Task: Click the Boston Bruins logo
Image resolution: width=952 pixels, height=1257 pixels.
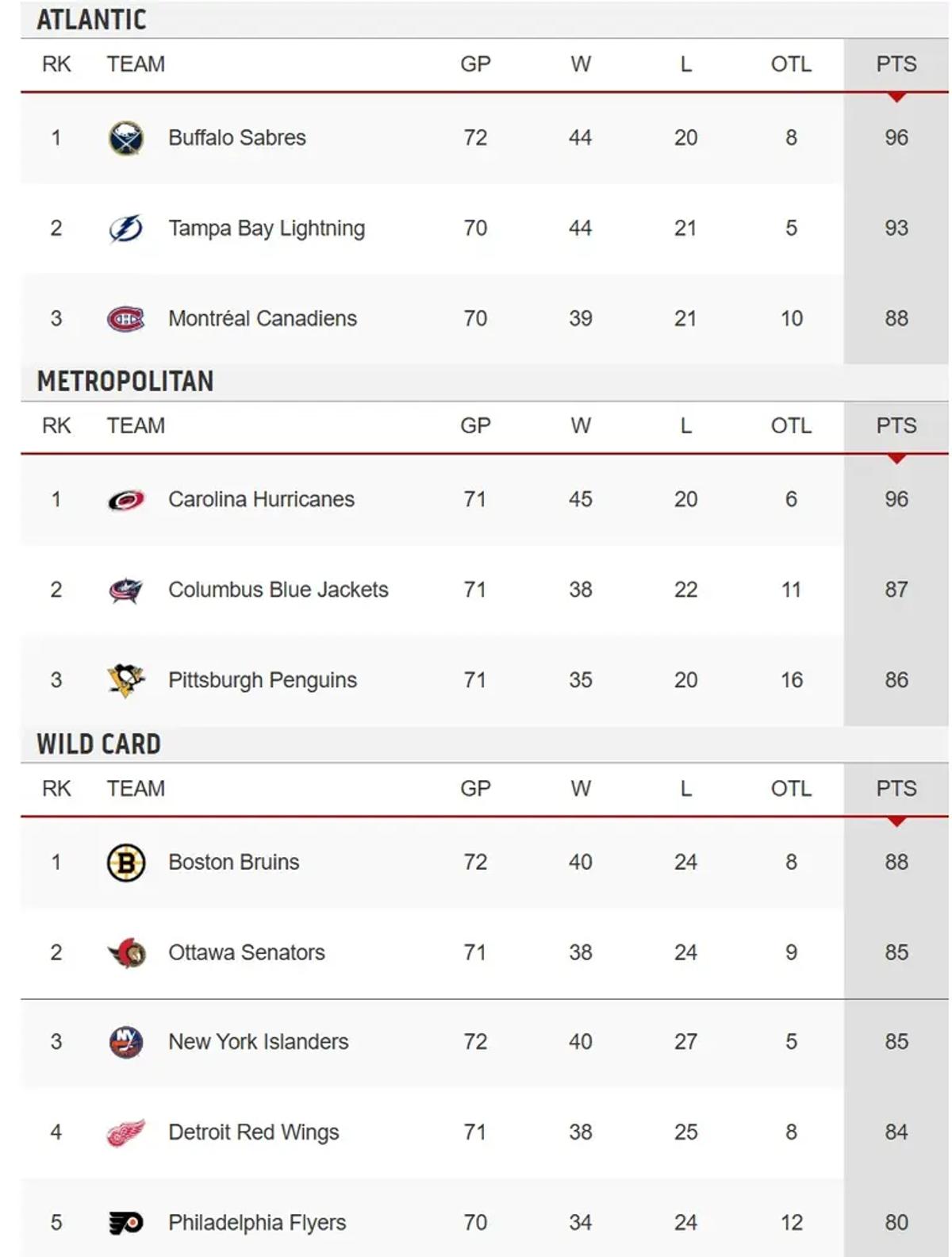Action: (125, 863)
